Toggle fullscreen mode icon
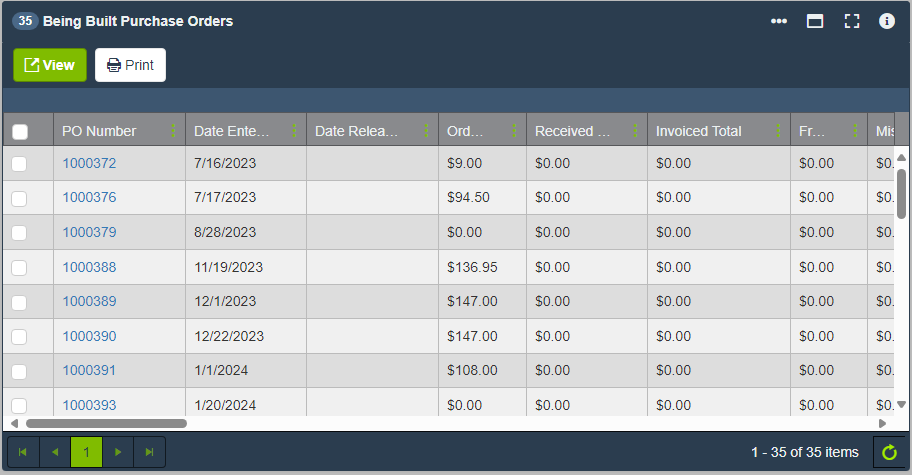This screenshot has height=475, width=912. click(852, 21)
